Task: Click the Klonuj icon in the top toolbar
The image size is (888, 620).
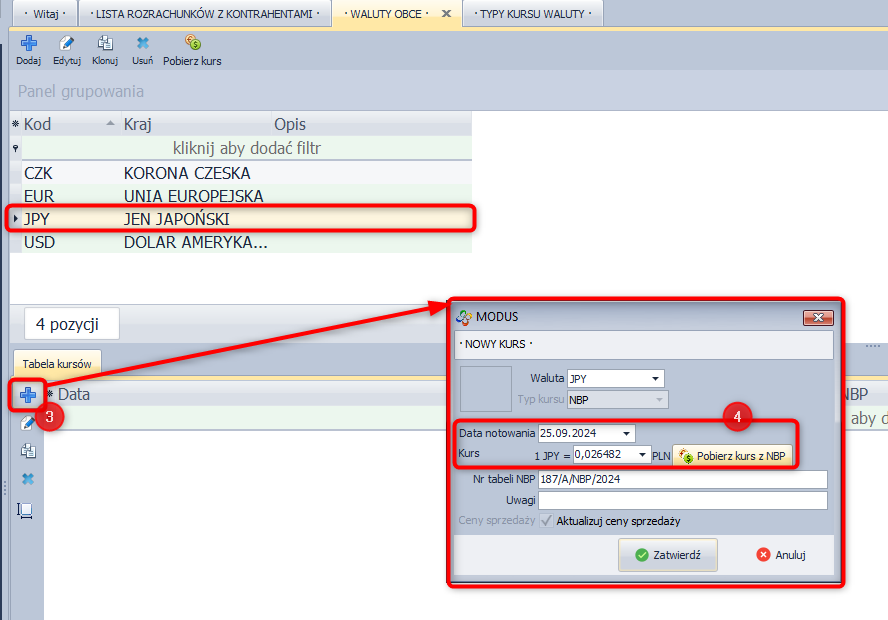Action: tap(105, 44)
